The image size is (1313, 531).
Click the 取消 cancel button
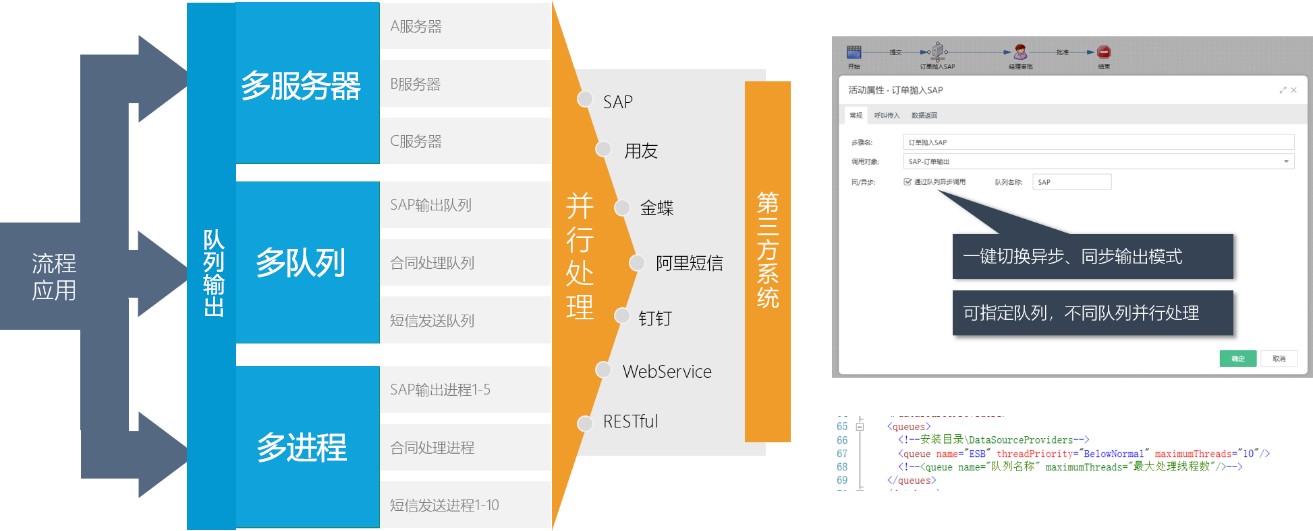tap(1279, 358)
